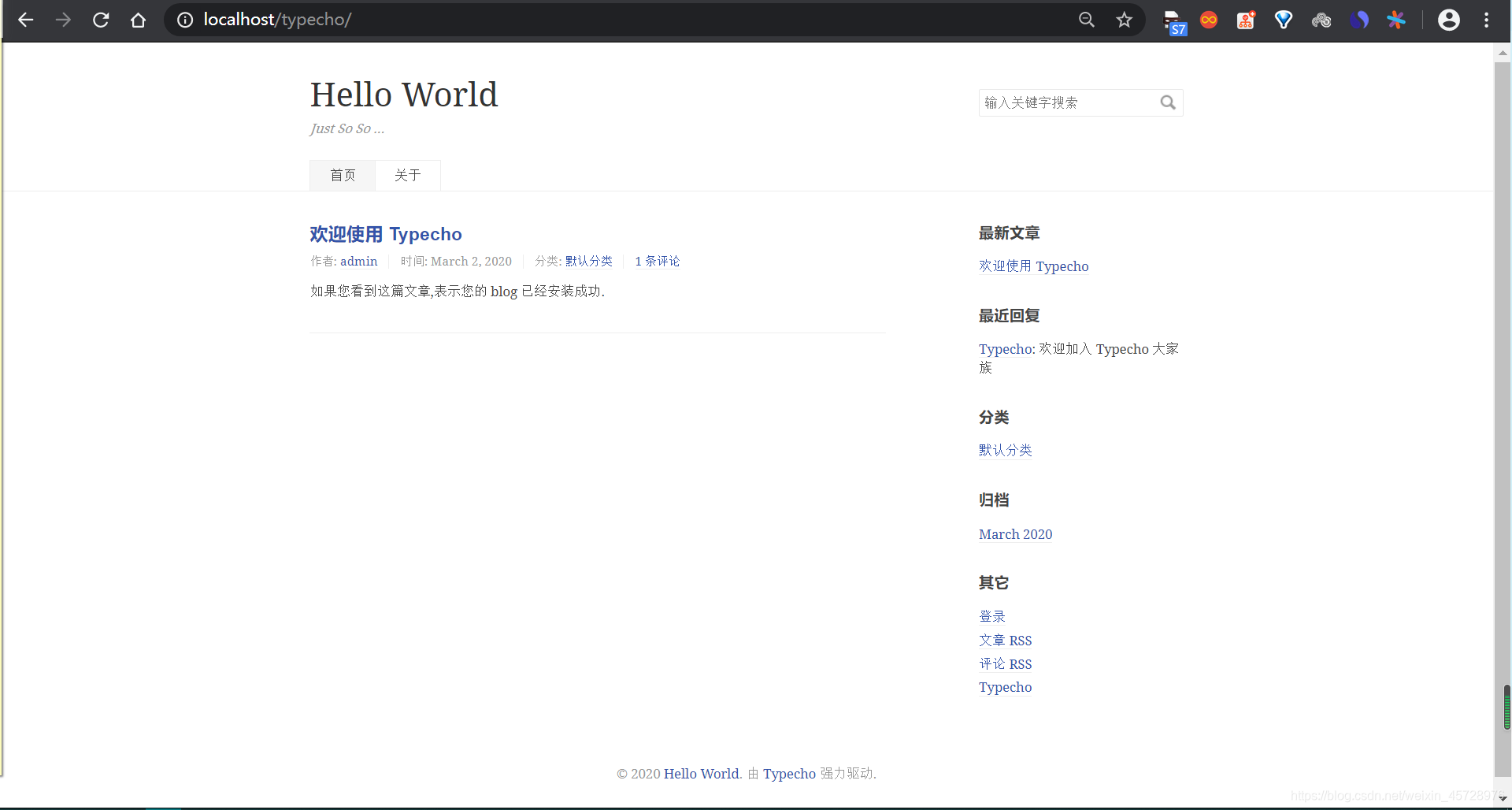This screenshot has width=1512, height=810.
Task: Click the 分类 sidebar heading
Action: pyautogui.click(x=994, y=418)
